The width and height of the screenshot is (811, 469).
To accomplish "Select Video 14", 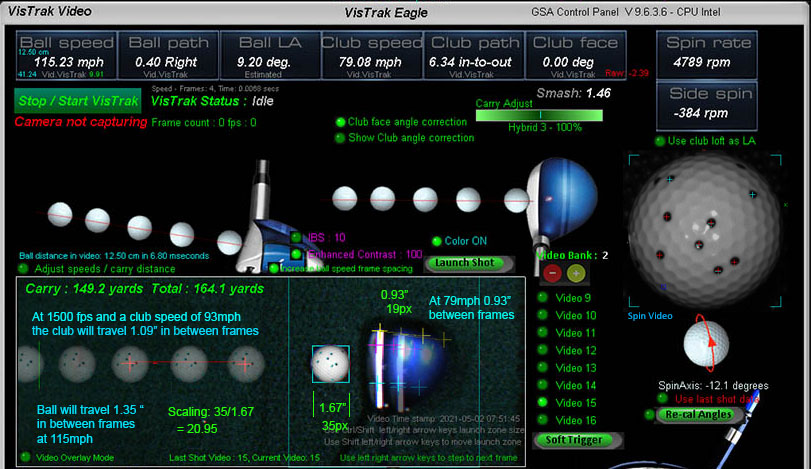I will (x=543, y=385).
